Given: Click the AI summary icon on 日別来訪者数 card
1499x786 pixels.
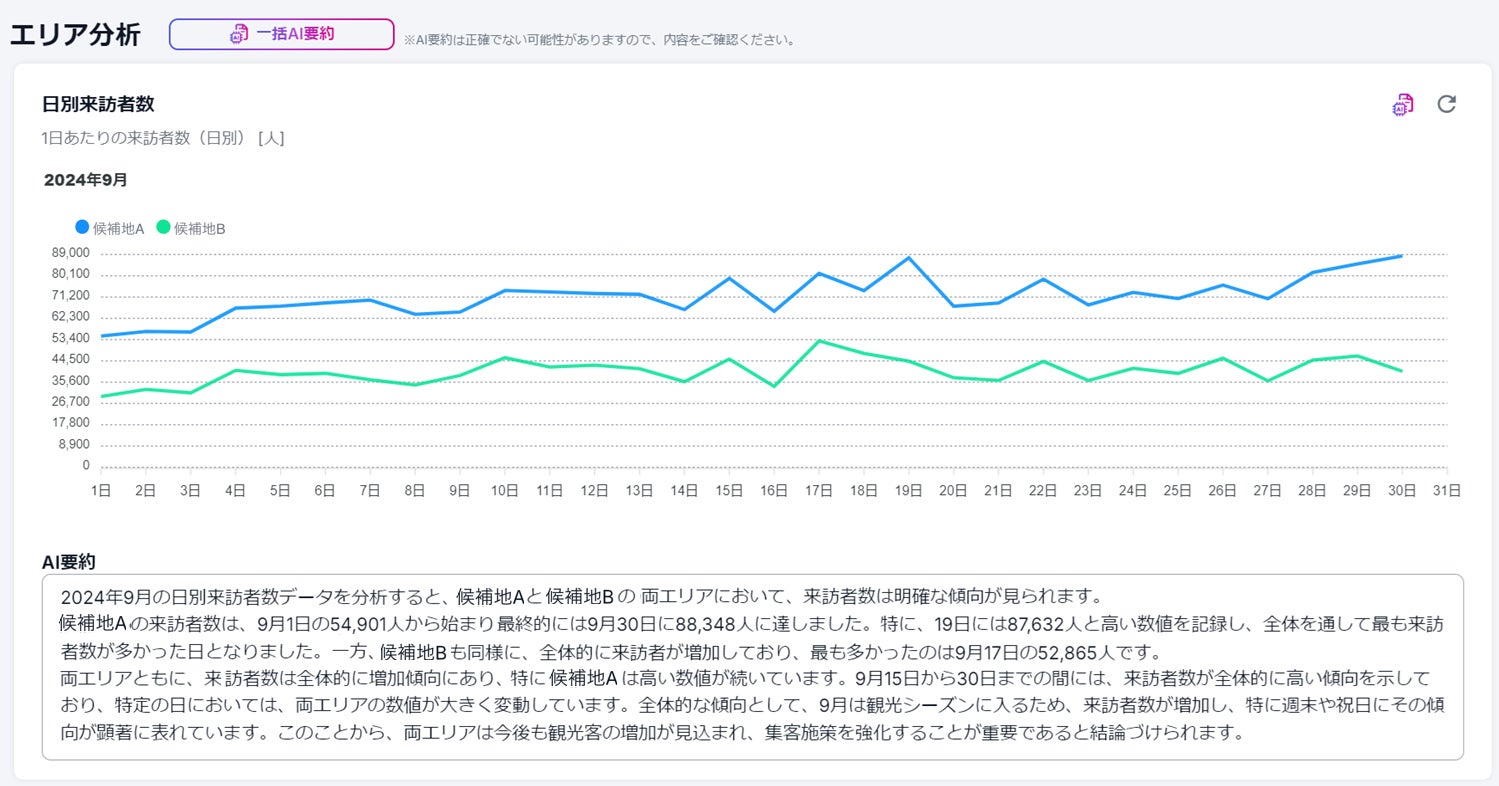Looking at the screenshot, I should 1403,105.
